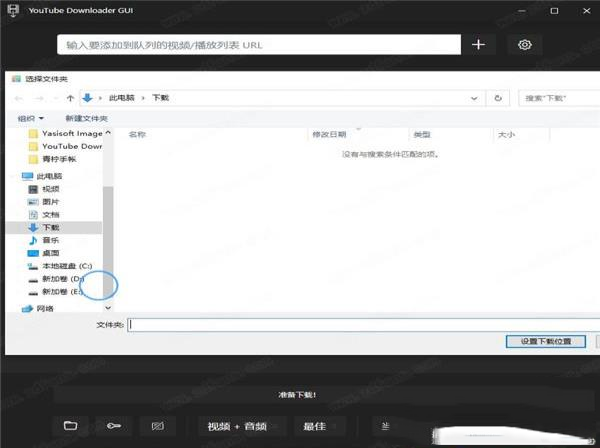600x448 pixels.
Task: Select 音乐 folder in sidebar
Action: (50, 240)
